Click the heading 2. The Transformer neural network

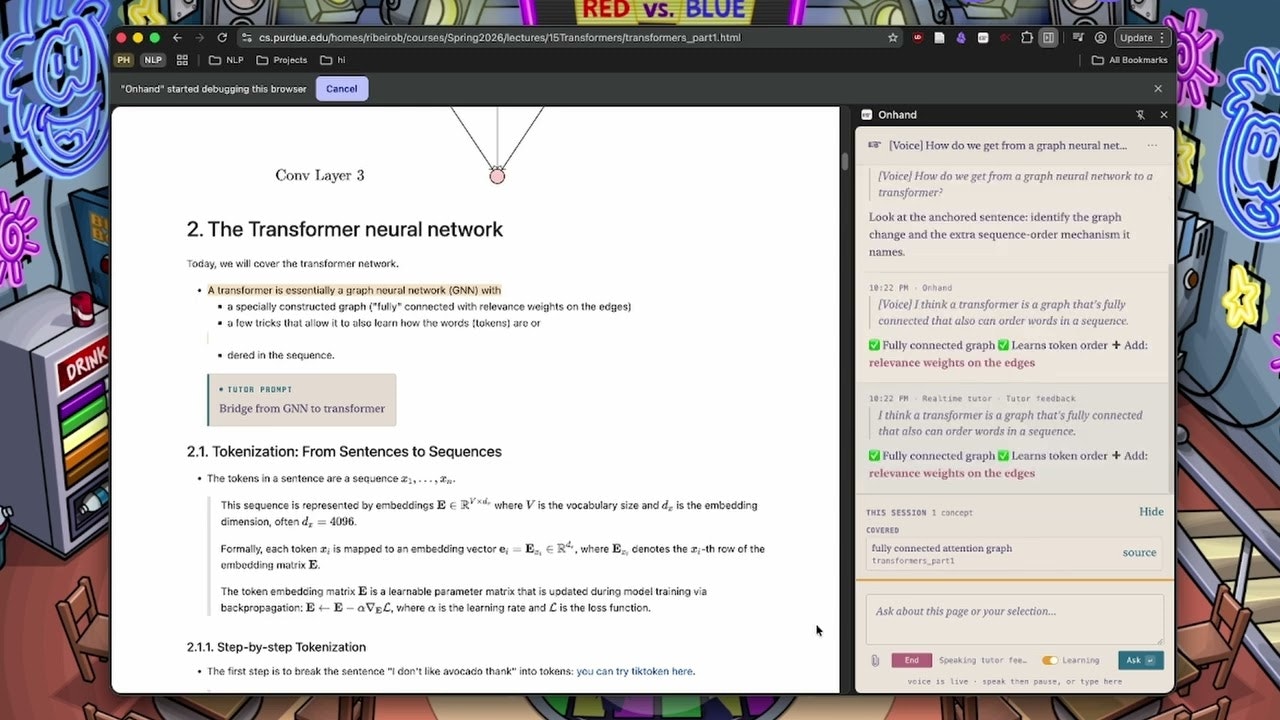(x=345, y=229)
